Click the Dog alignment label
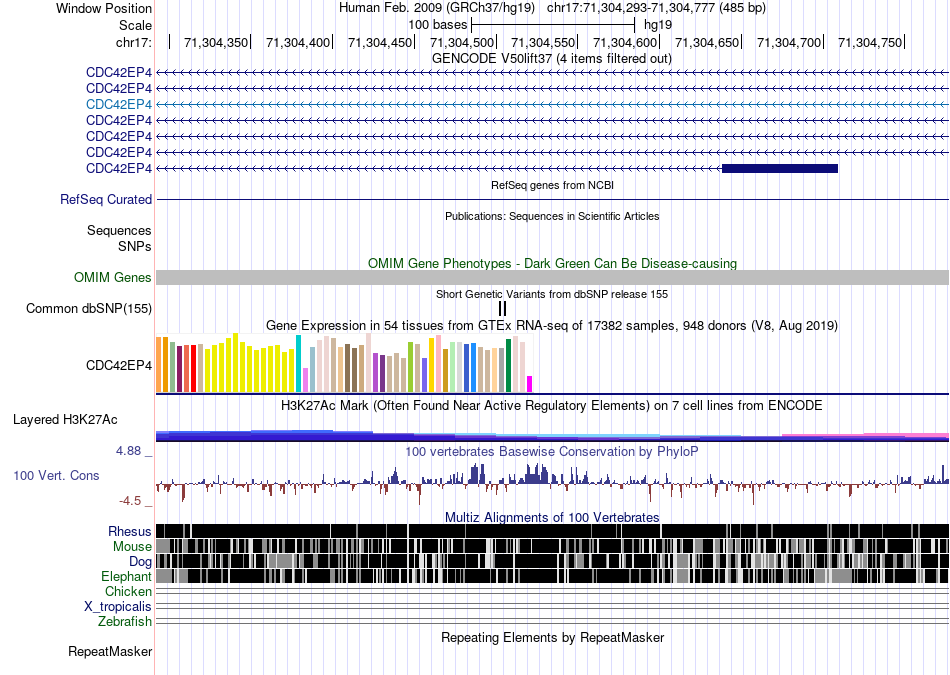 [x=140, y=562]
